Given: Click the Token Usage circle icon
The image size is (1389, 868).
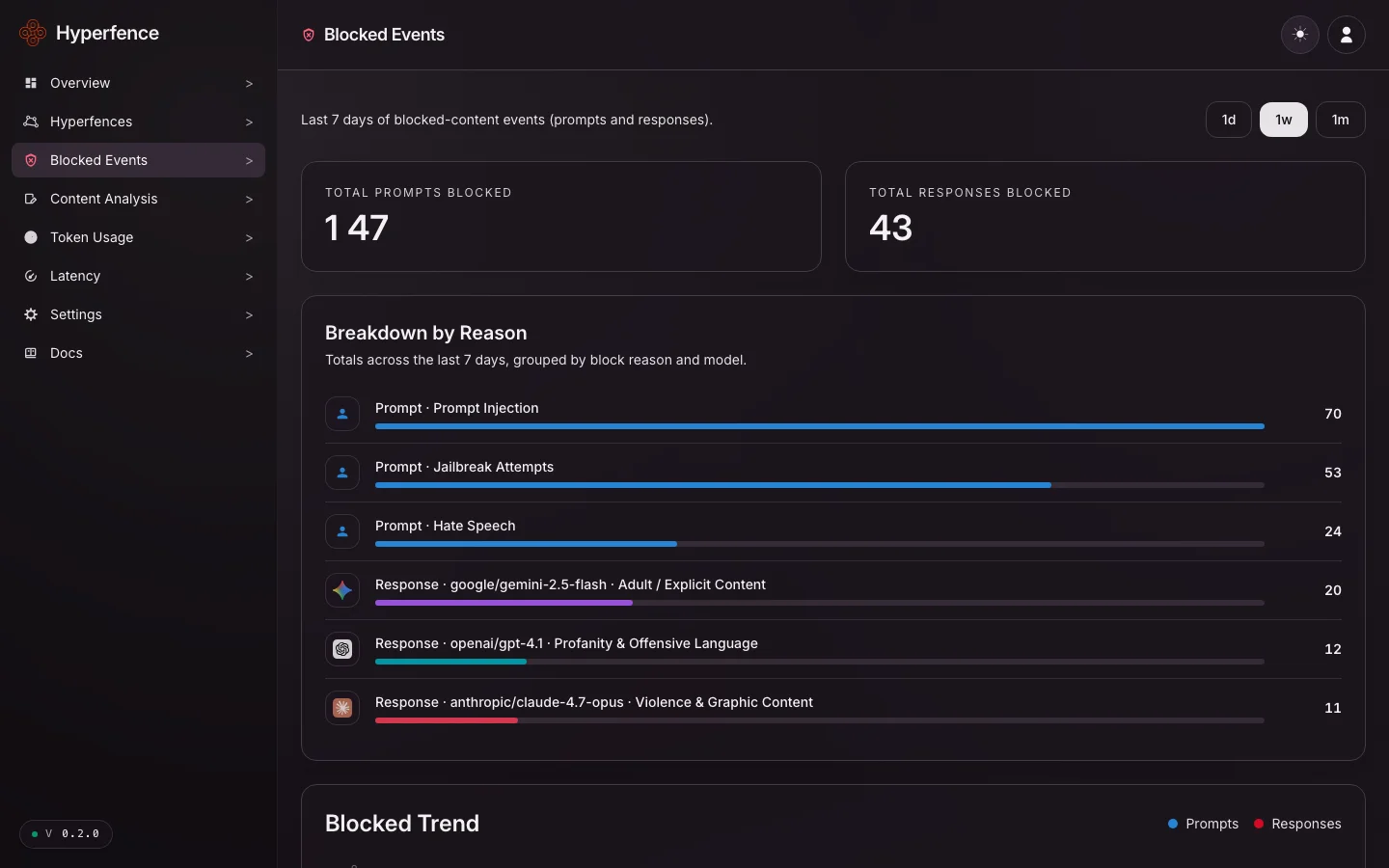Looking at the screenshot, I should tap(31, 237).
